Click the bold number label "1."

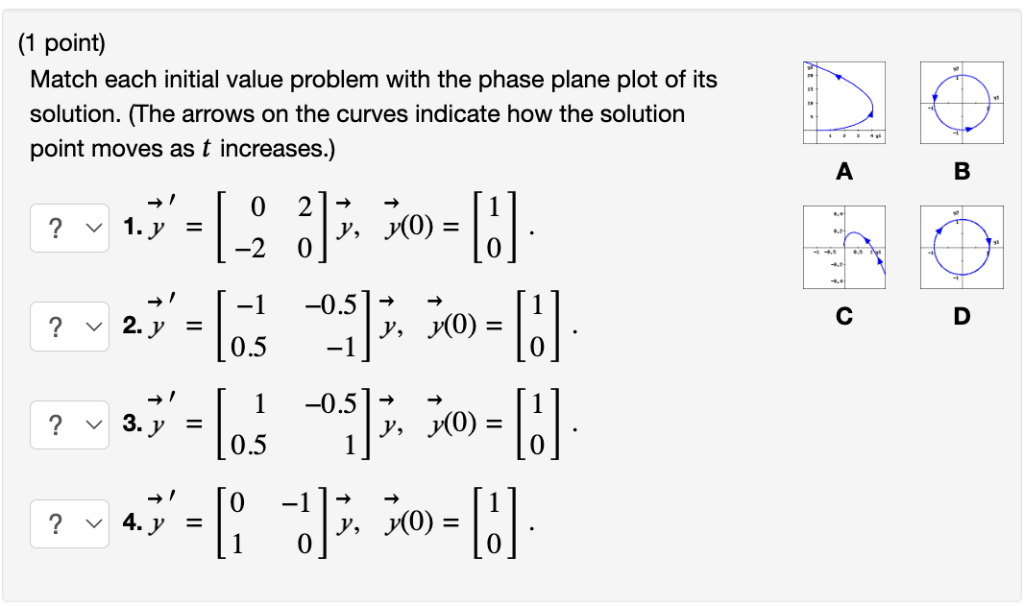click(130, 228)
